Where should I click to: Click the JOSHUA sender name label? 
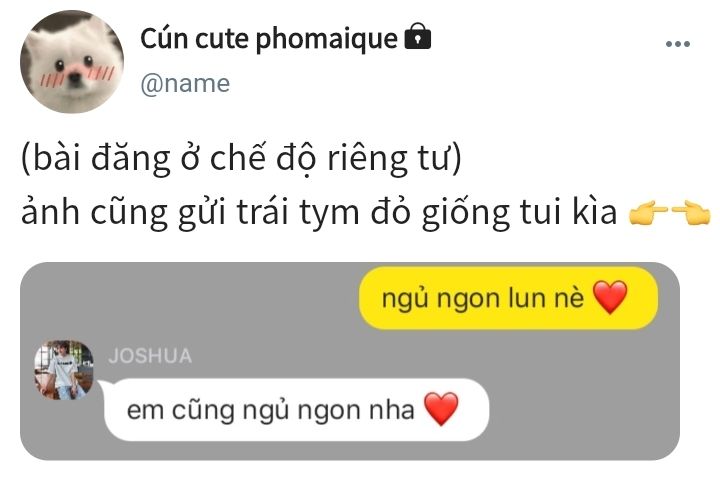point(150,356)
